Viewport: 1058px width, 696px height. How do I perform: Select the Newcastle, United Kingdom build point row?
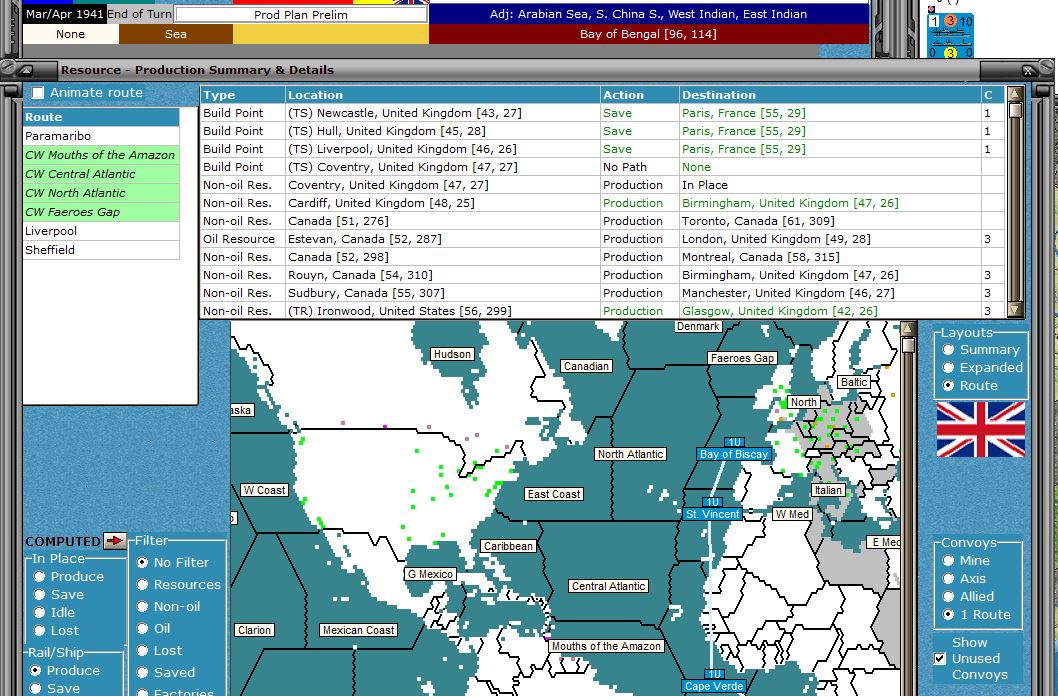(602, 113)
